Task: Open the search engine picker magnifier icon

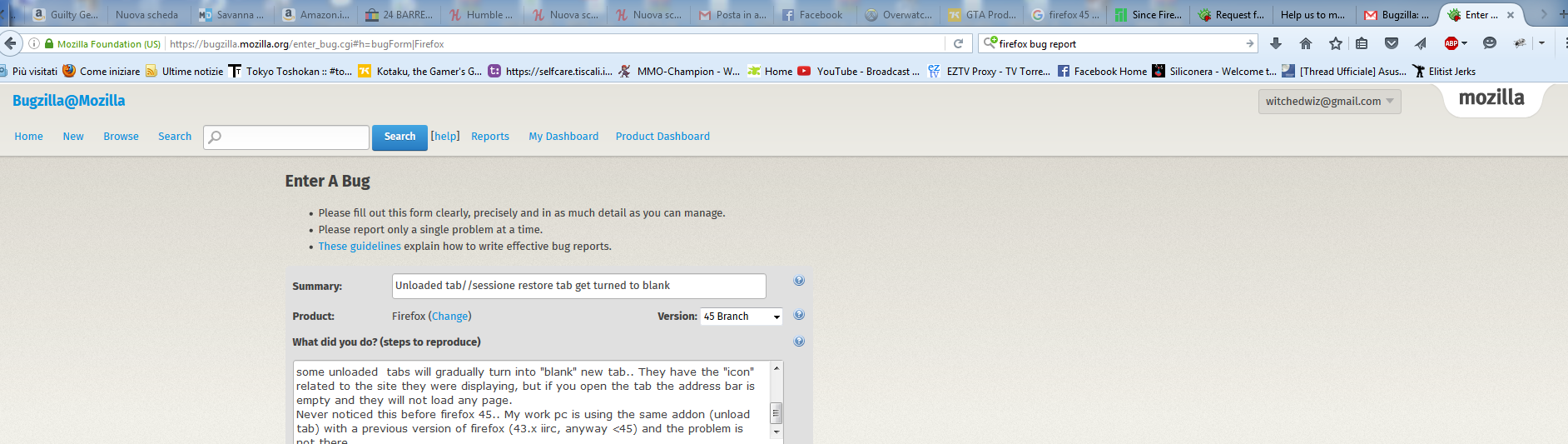Action: click(x=990, y=42)
